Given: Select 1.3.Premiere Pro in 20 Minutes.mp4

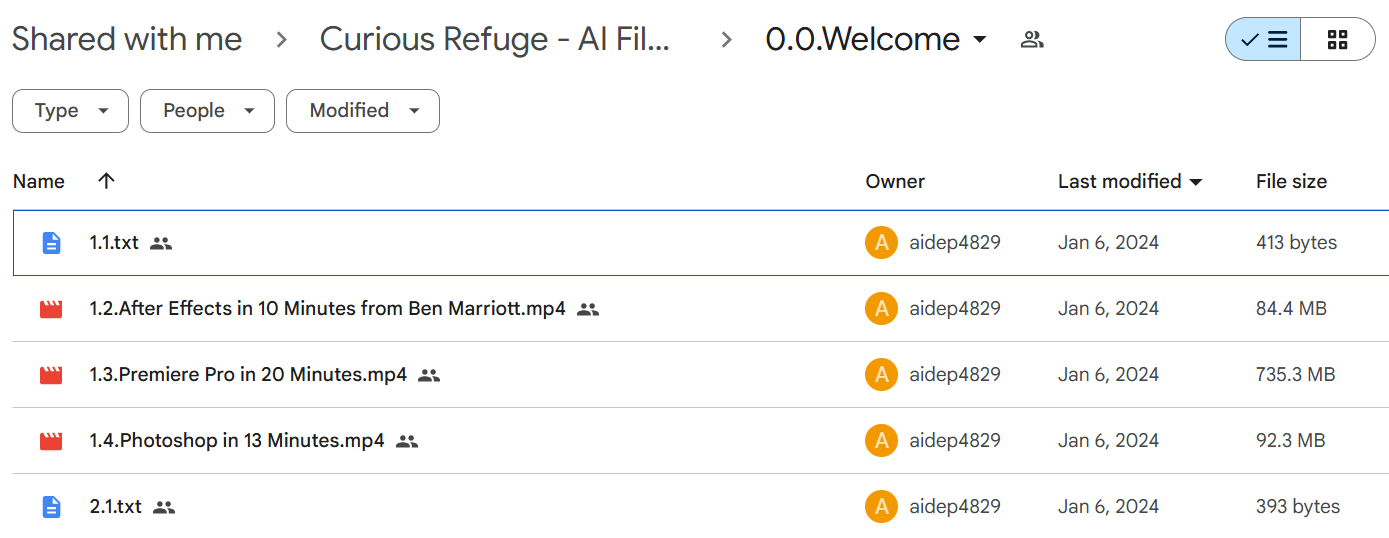Looking at the screenshot, I should click(x=248, y=375).
